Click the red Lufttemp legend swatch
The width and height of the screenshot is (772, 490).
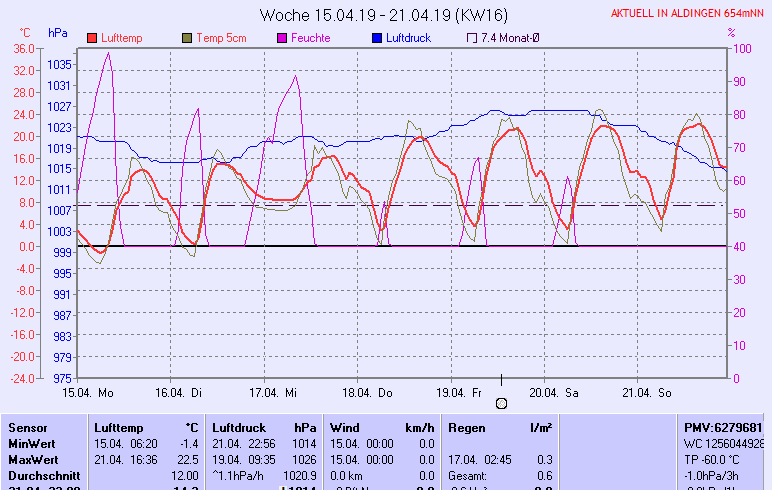[x=93, y=38]
